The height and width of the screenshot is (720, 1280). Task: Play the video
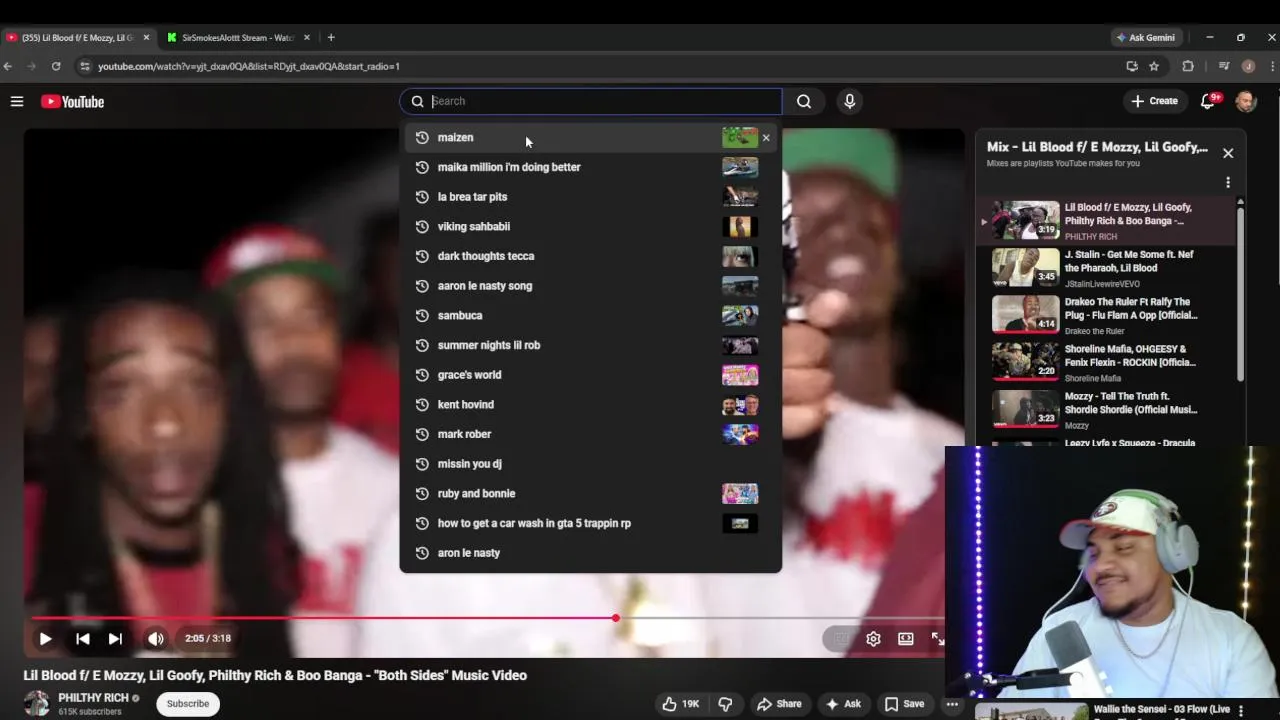[45, 638]
